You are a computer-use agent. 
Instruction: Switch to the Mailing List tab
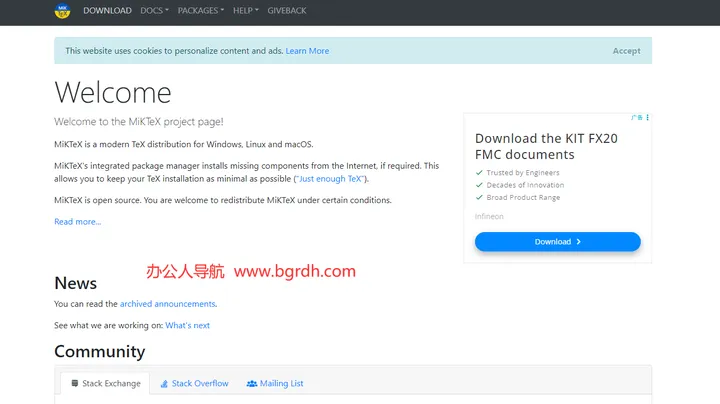(x=275, y=383)
